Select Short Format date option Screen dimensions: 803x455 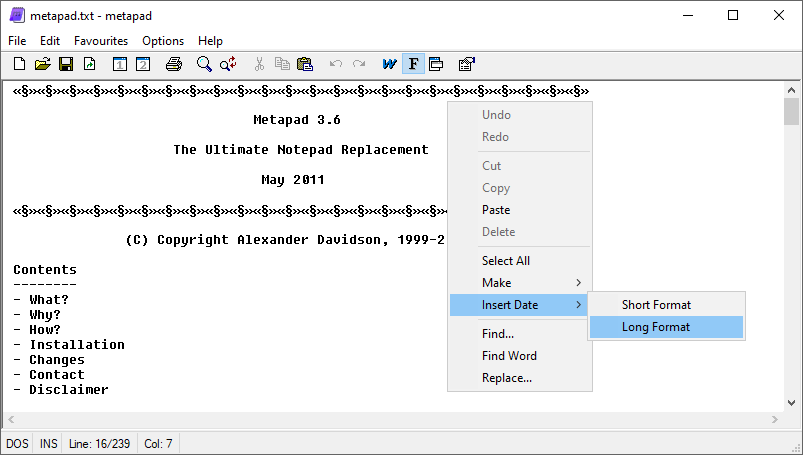(666, 305)
